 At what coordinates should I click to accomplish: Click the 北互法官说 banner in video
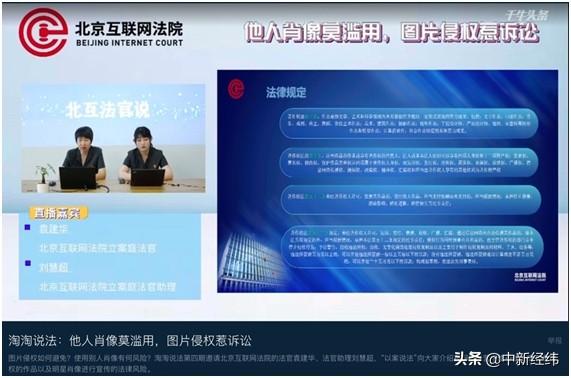coord(107,110)
